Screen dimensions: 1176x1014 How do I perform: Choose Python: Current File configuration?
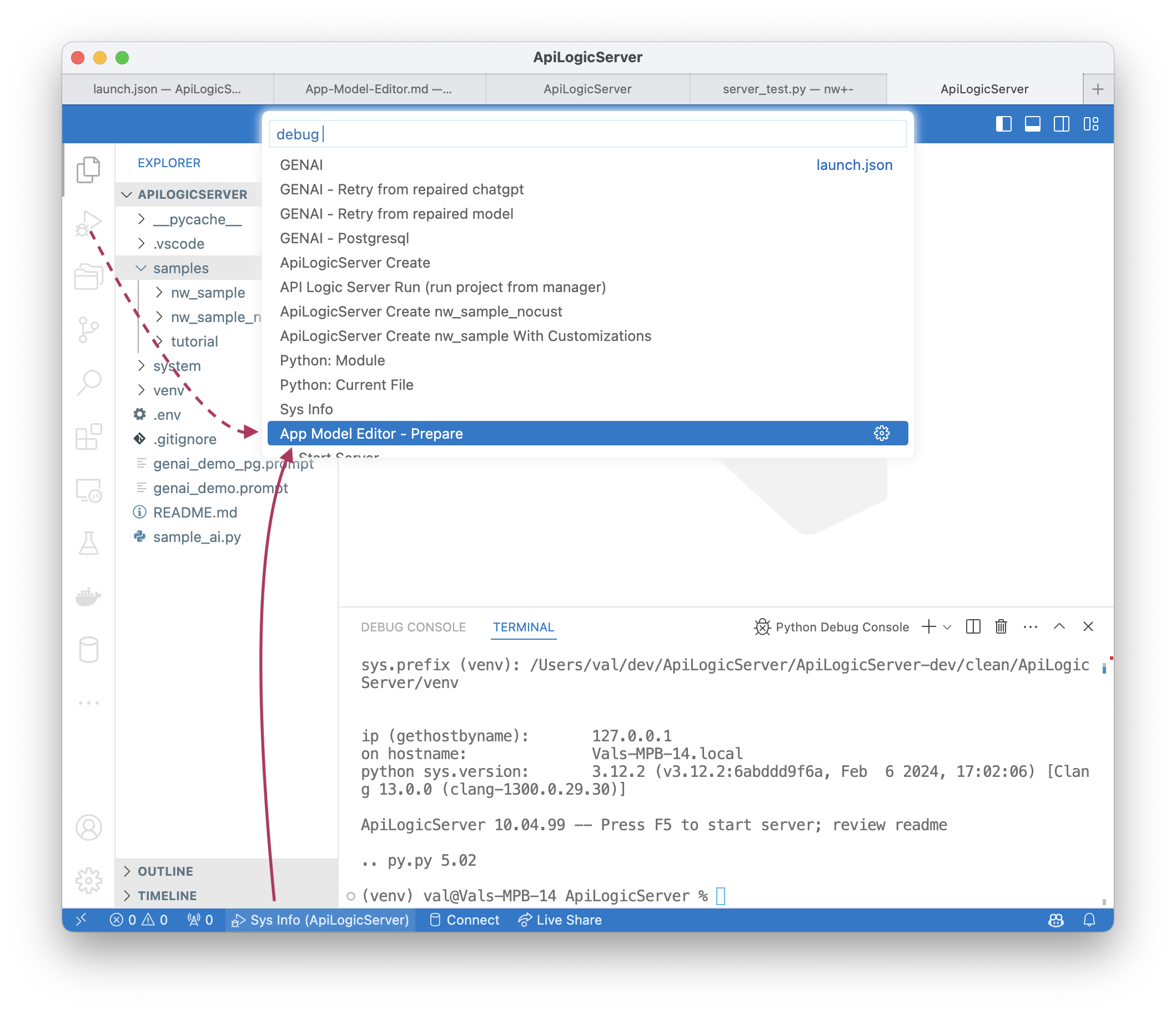[587, 385]
